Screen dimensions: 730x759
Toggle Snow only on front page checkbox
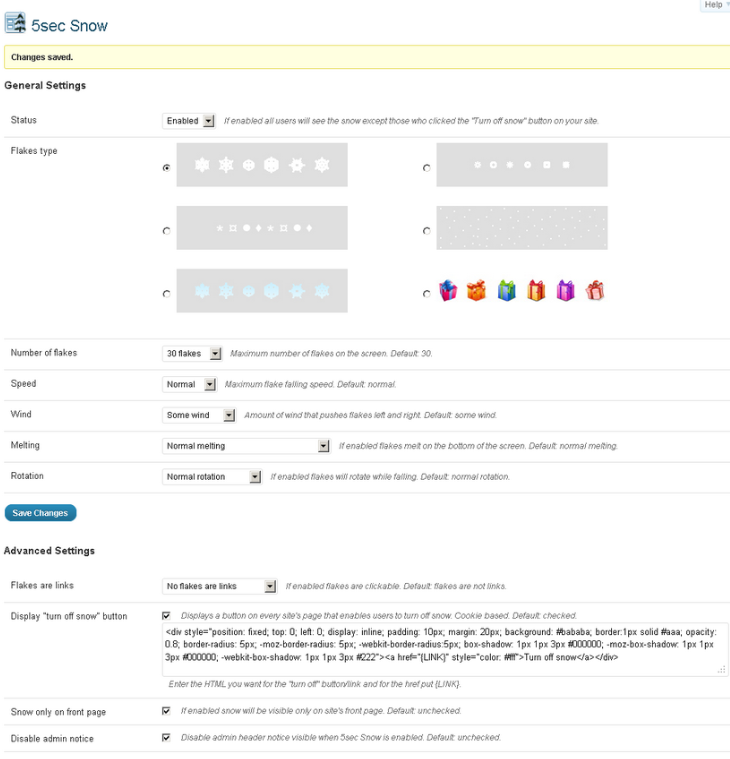click(x=166, y=711)
